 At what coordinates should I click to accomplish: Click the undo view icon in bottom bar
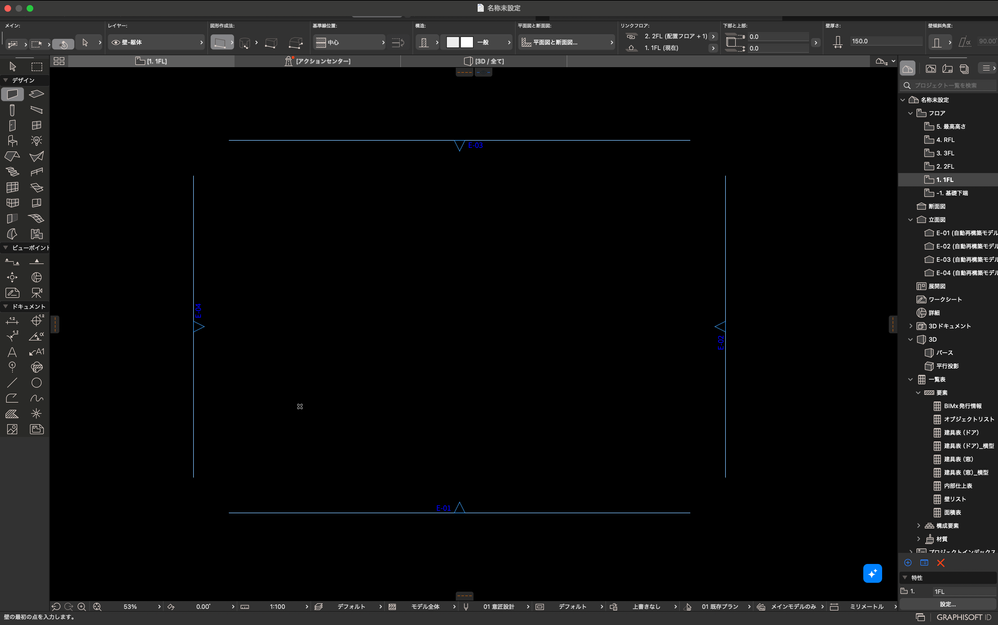56,607
